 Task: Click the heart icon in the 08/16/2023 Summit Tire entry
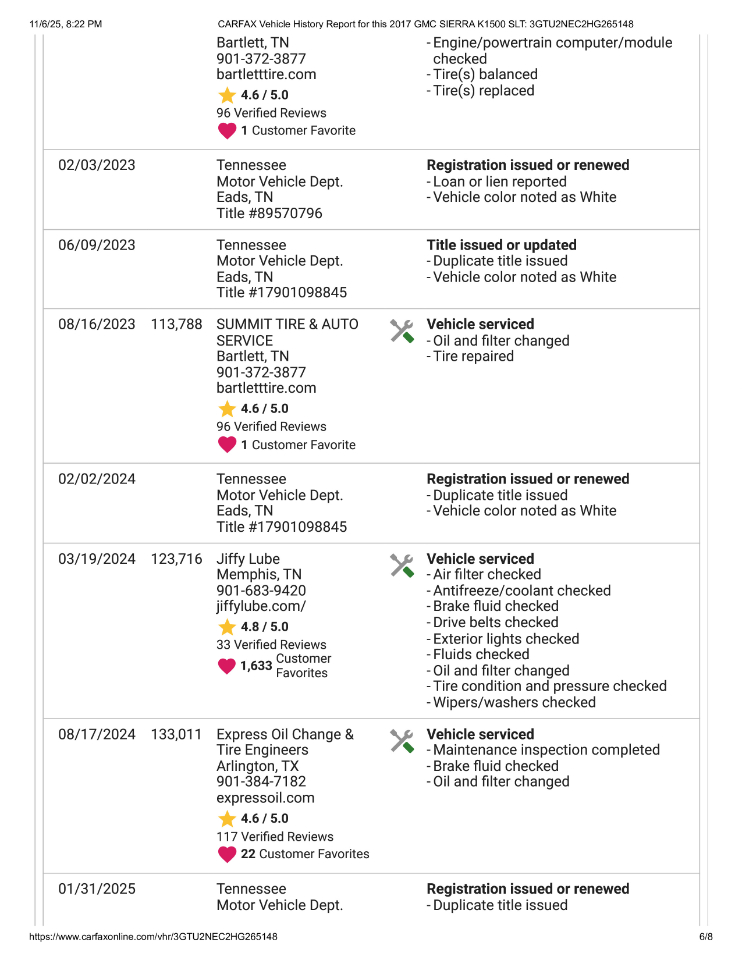click(x=227, y=445)
